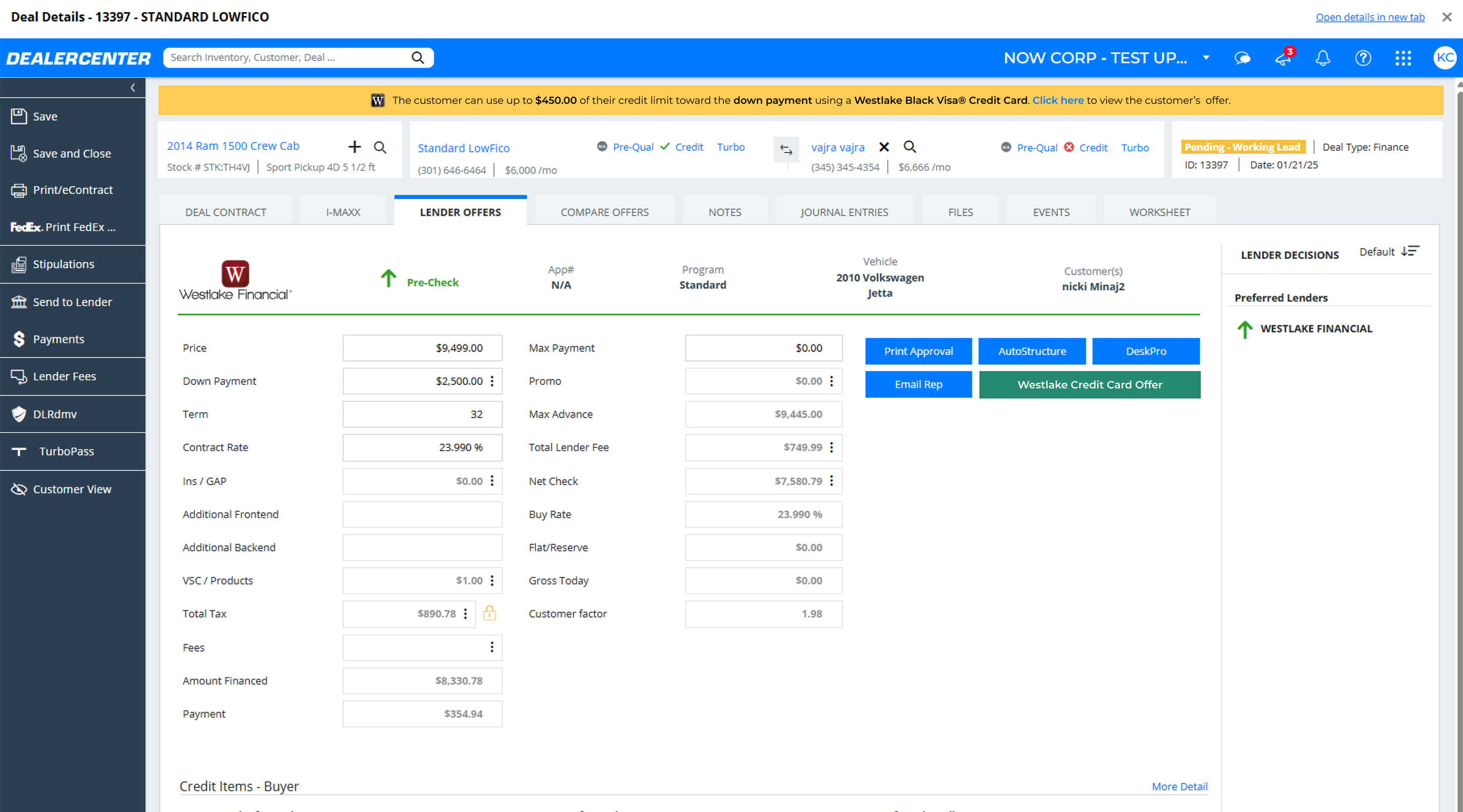Open Promo options menu dots
Image resolution: width=1463 pixels, height=812 pixels.
(x=831, y=381)
